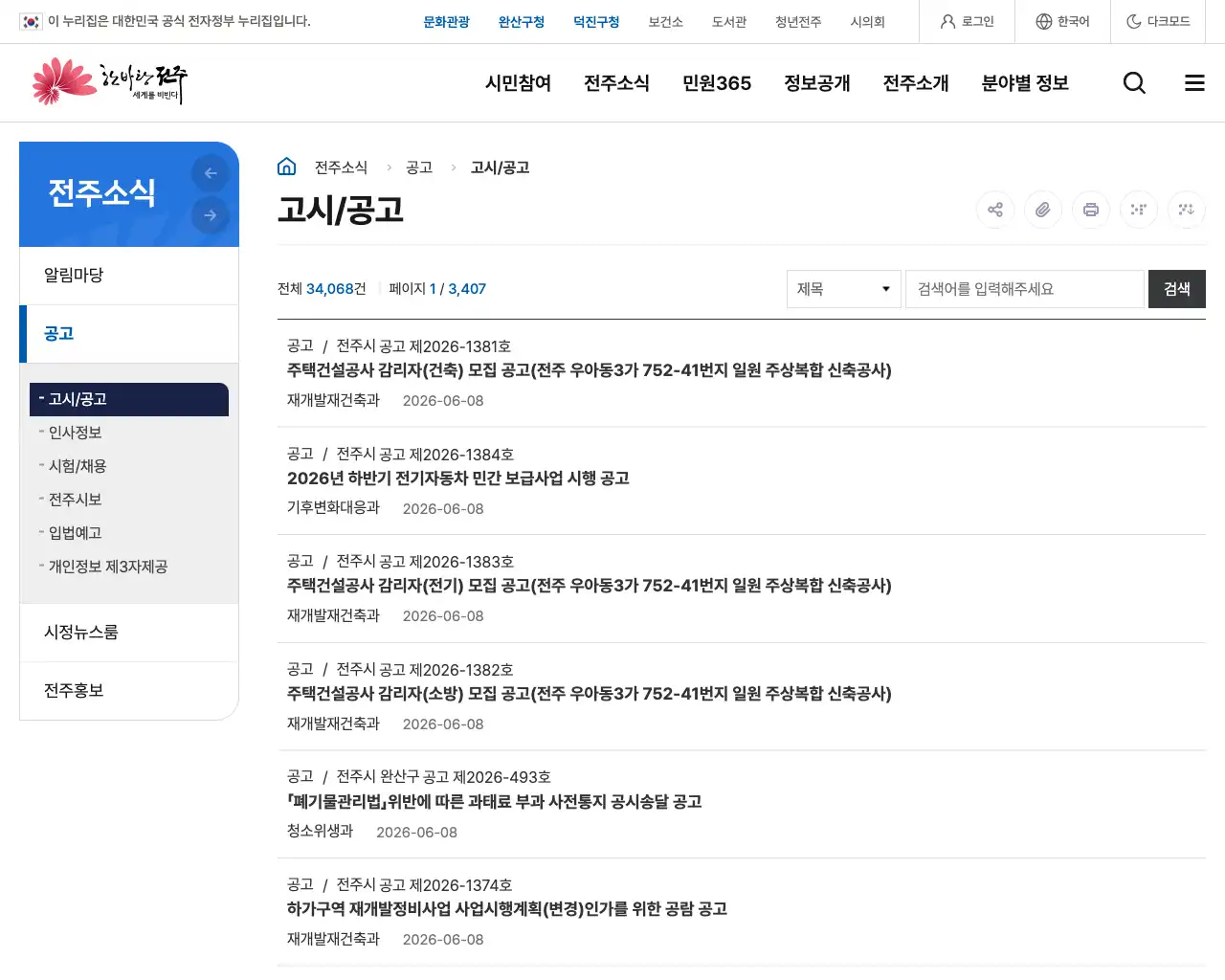Open 2026년 하반기 전기자동차 민간 보급사업 notice
The height and width of the screenshot is (980, 1225).
point(457,479)
